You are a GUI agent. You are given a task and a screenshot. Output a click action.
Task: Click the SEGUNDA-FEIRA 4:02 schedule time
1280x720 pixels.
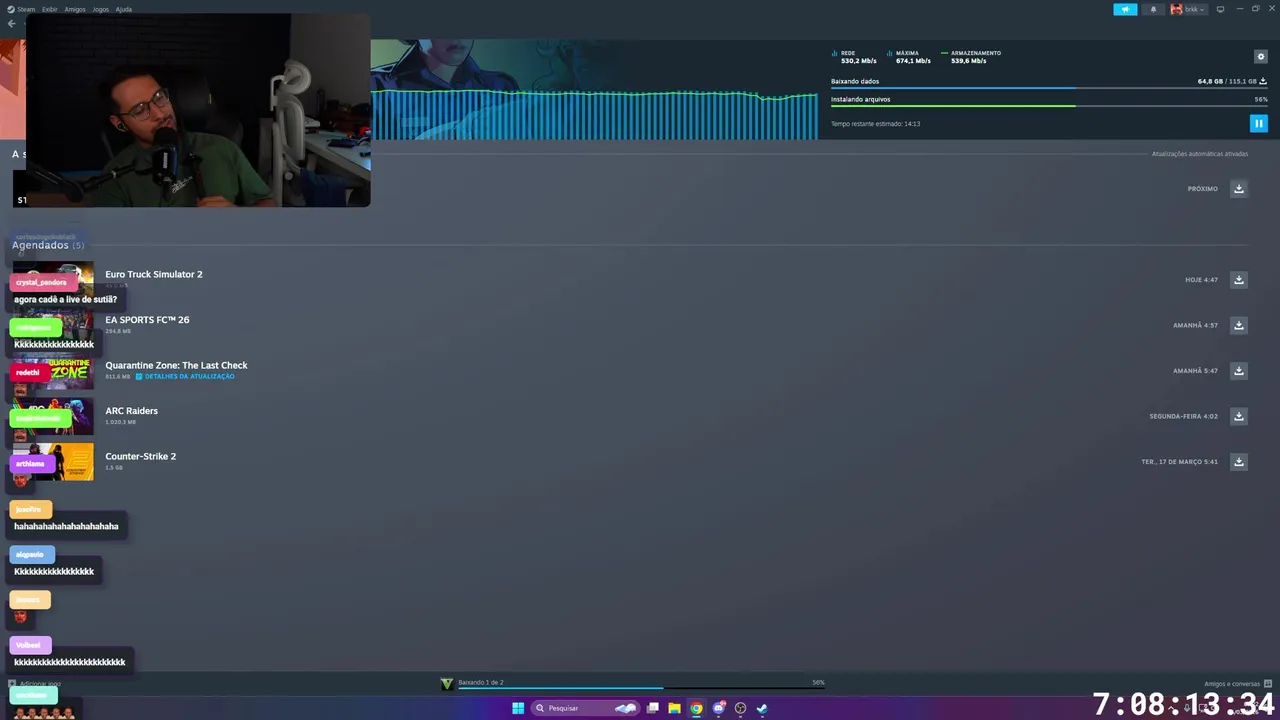click(x=1184, y=416)
